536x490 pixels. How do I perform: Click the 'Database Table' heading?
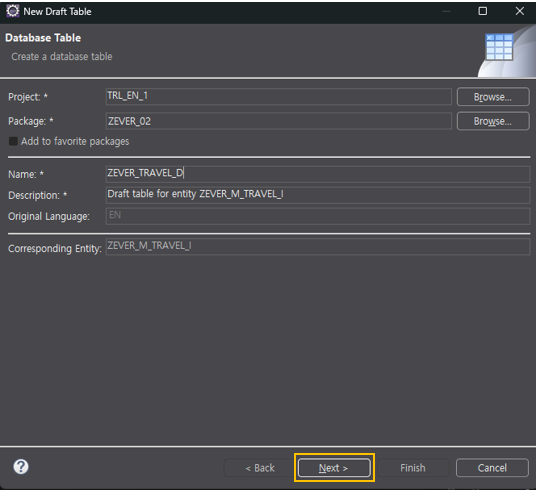coord(43,38)
